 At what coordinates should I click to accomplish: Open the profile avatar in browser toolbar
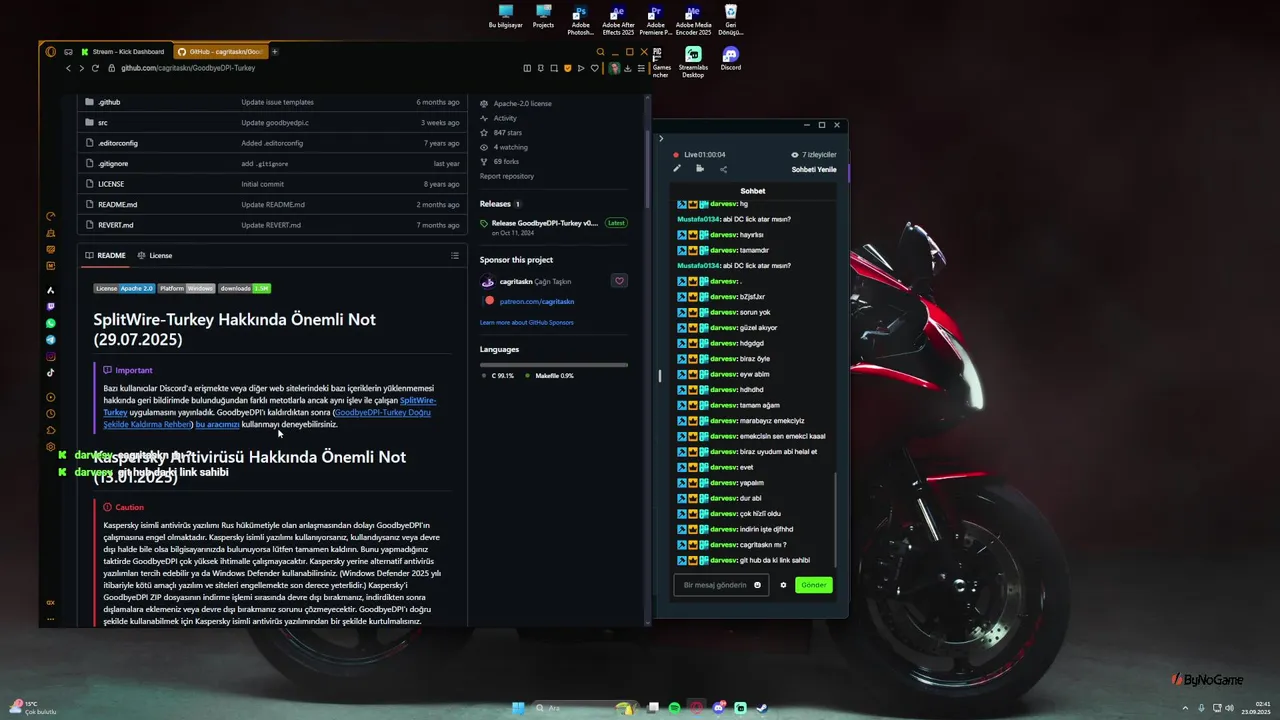click(615, 68)
